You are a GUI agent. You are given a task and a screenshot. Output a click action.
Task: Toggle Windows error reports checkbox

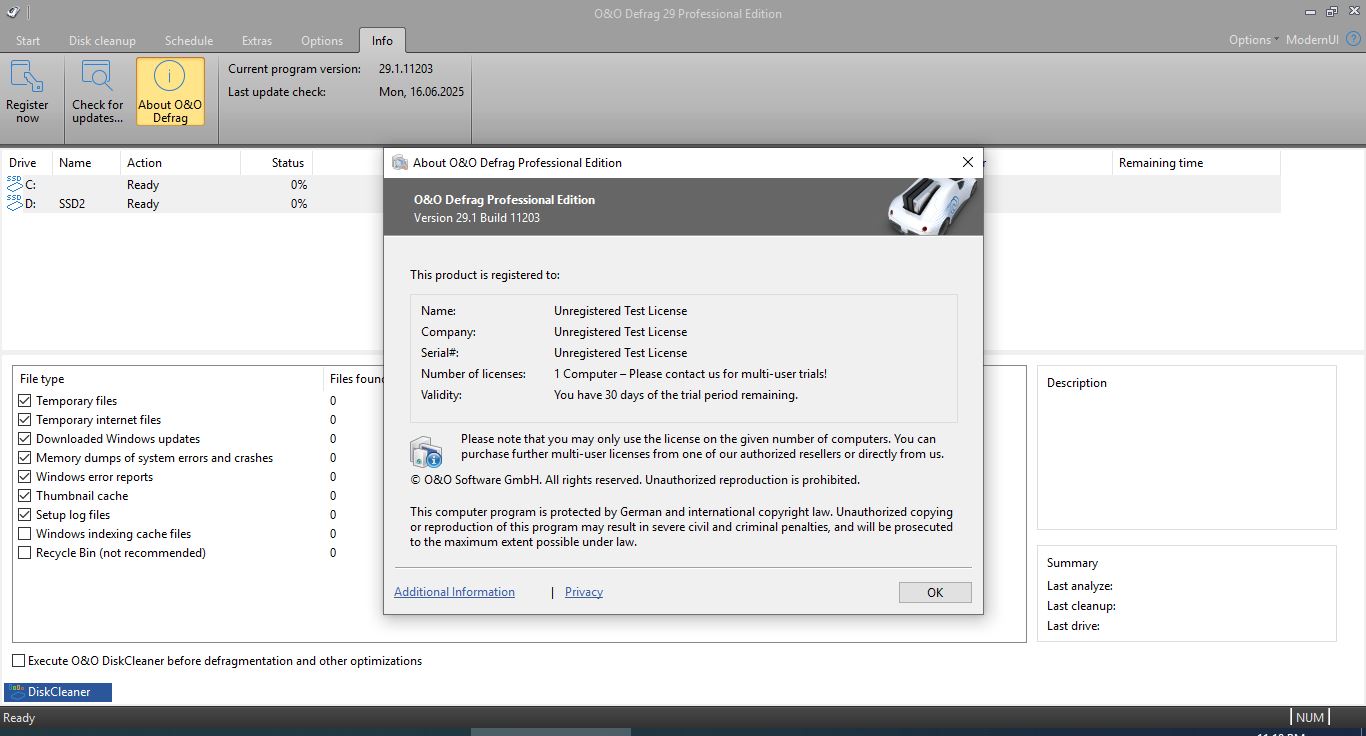(x=25, y=477)
